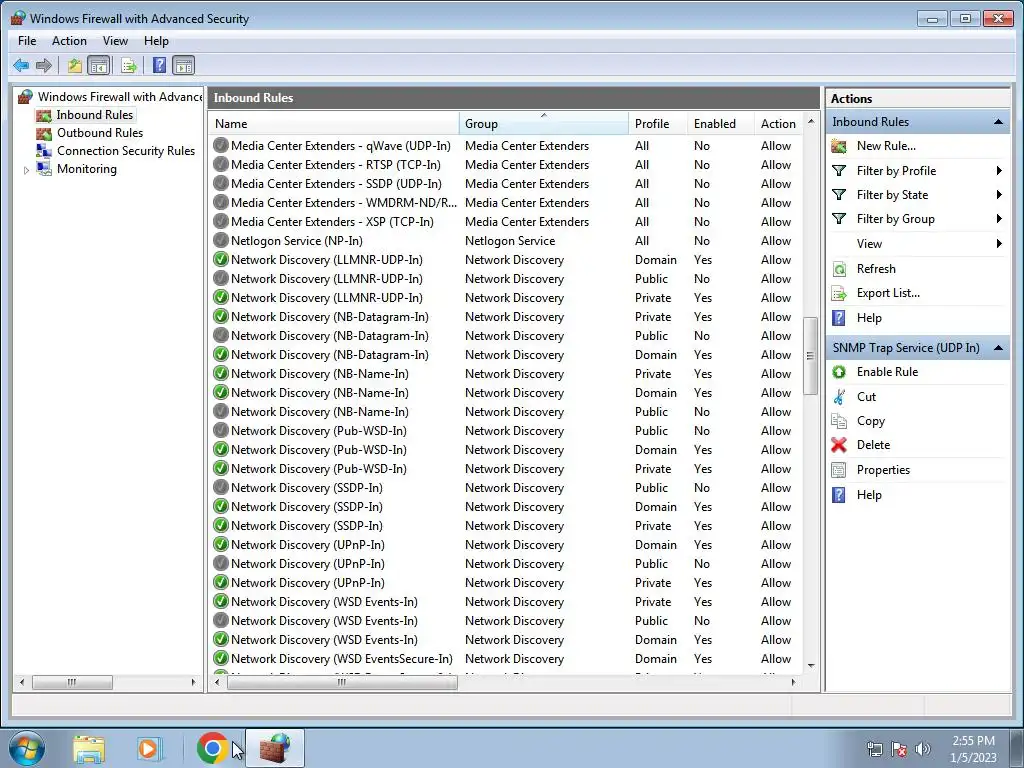Viewport: 1024px width, 768px height.
Task: Click the Enable Rule action link
Action: coord(888,372)
